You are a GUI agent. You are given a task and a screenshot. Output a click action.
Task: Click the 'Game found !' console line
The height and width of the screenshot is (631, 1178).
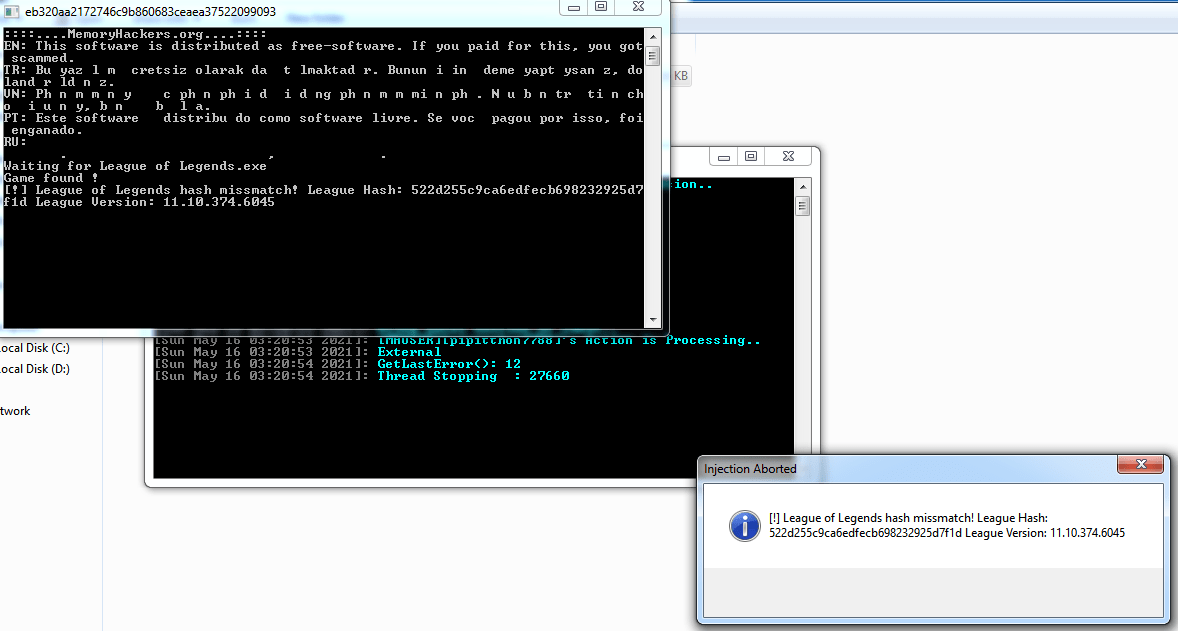pos(51,178)
